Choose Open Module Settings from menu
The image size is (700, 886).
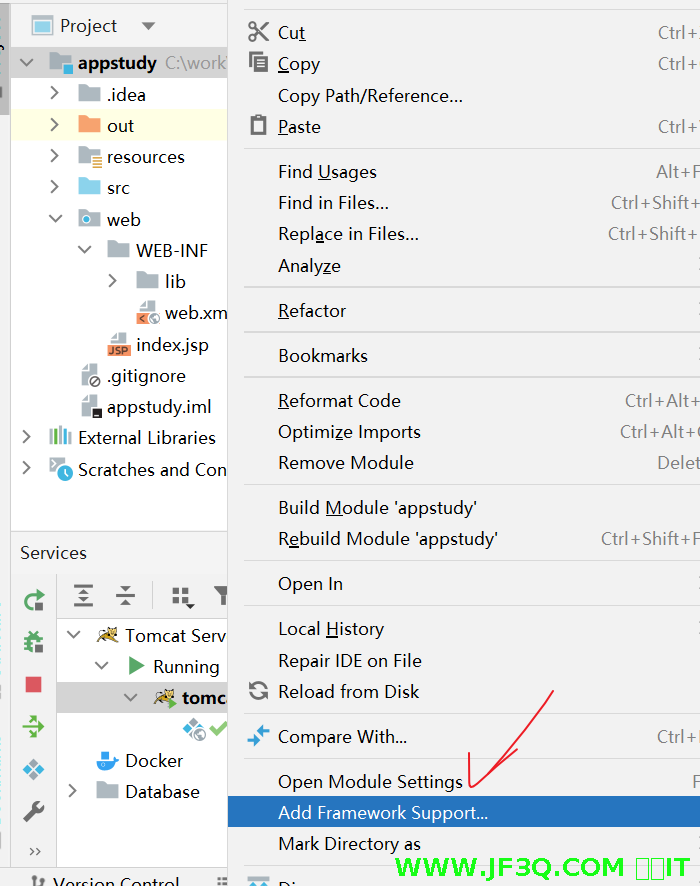(370, 781)
